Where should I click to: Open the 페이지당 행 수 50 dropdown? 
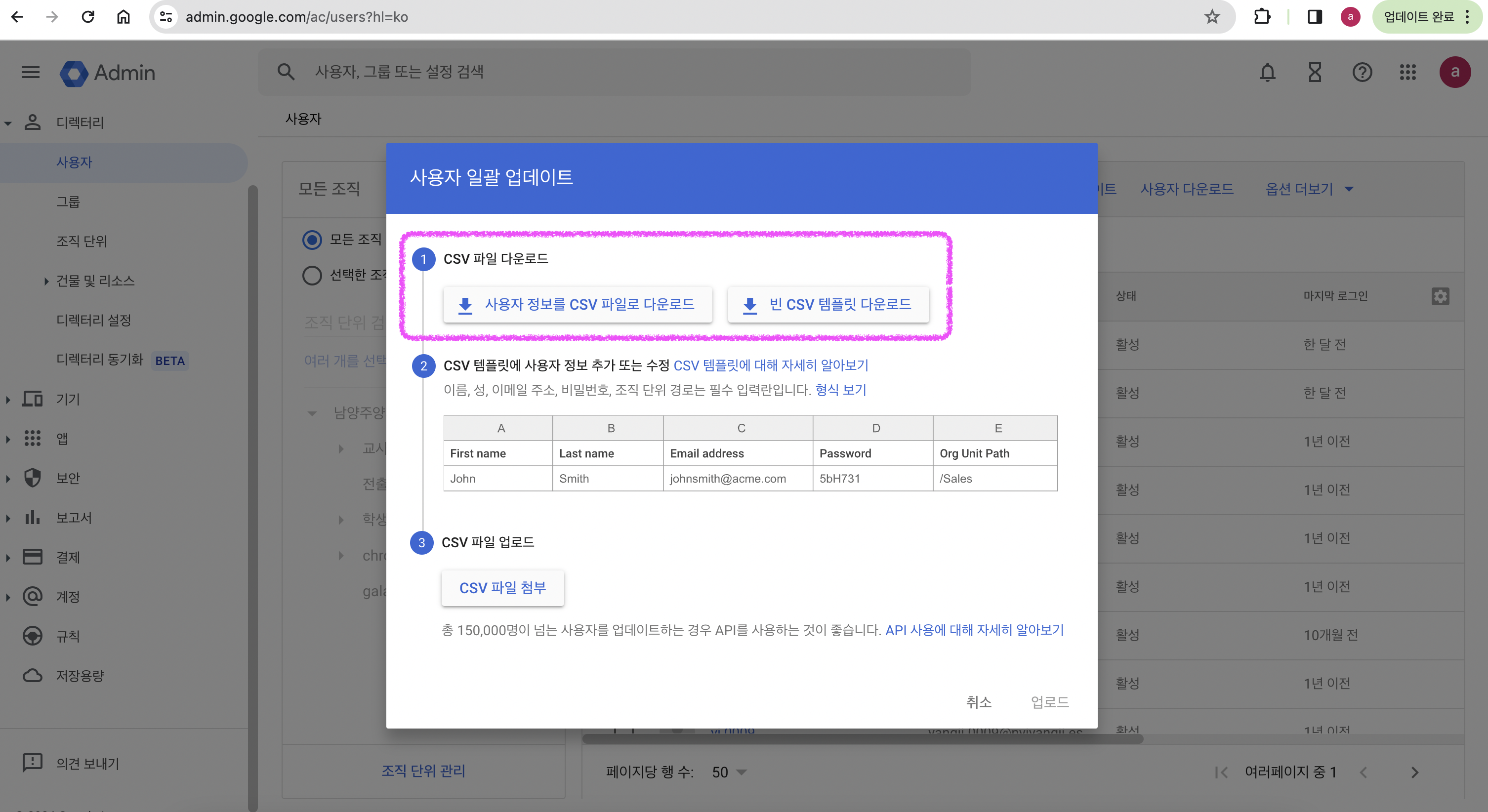[729, 772]
